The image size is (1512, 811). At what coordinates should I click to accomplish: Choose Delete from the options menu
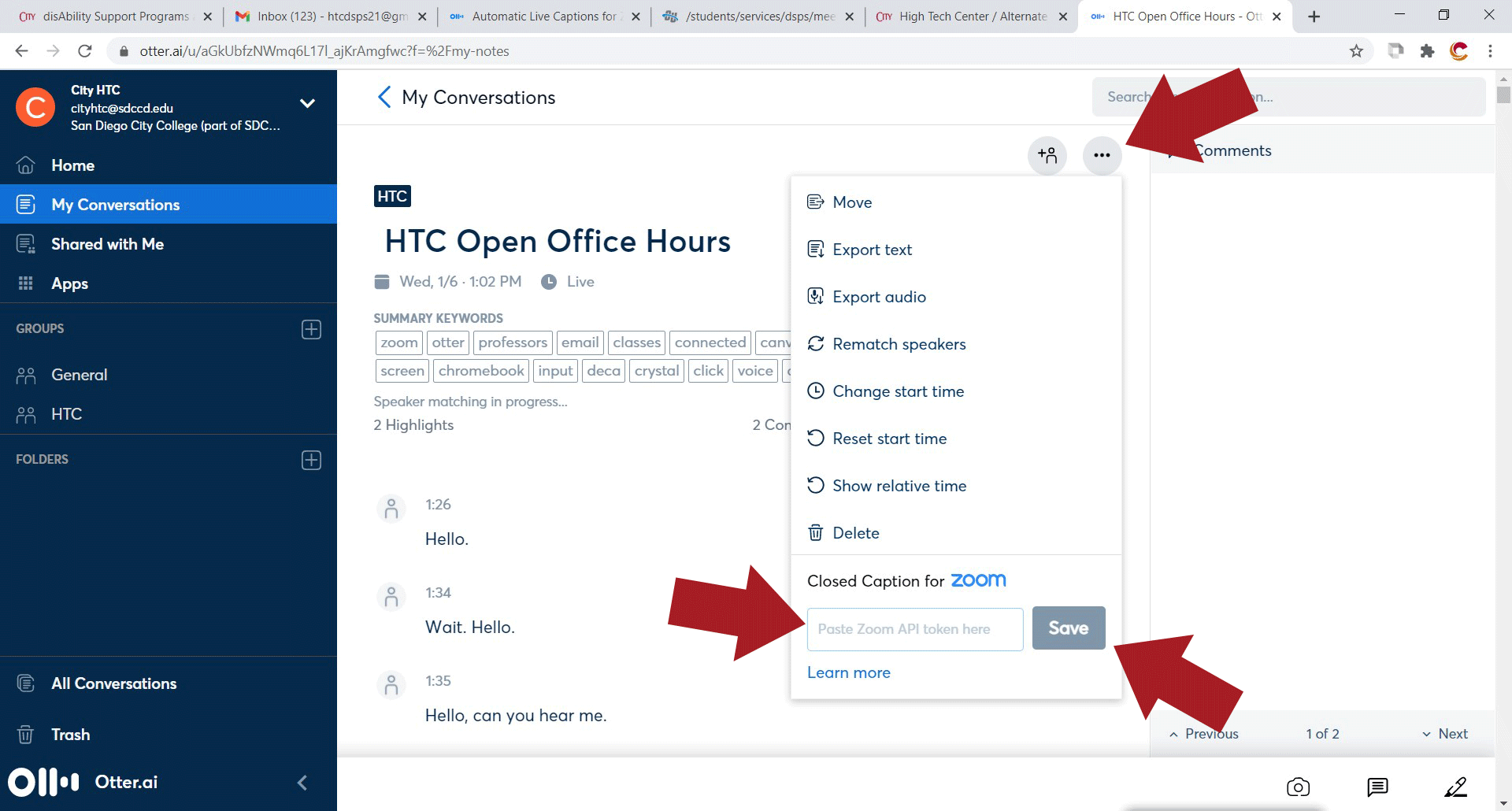click(x=855, y=533)
